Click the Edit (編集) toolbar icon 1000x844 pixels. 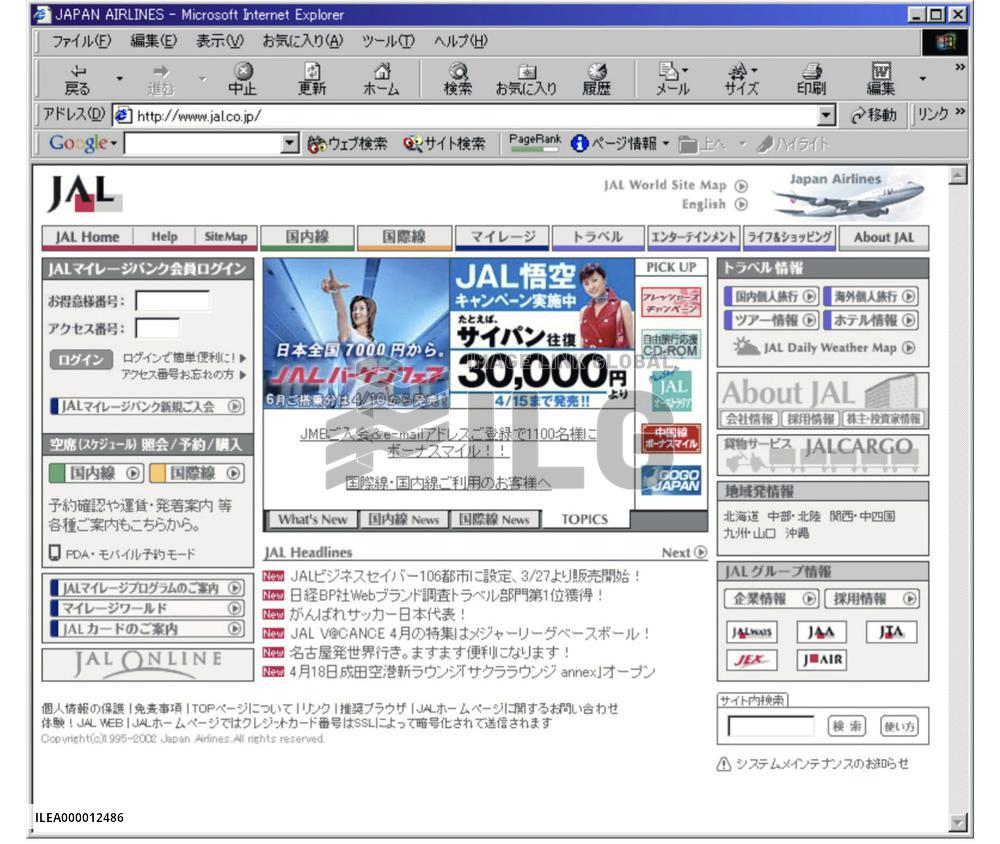coord(881,80)
